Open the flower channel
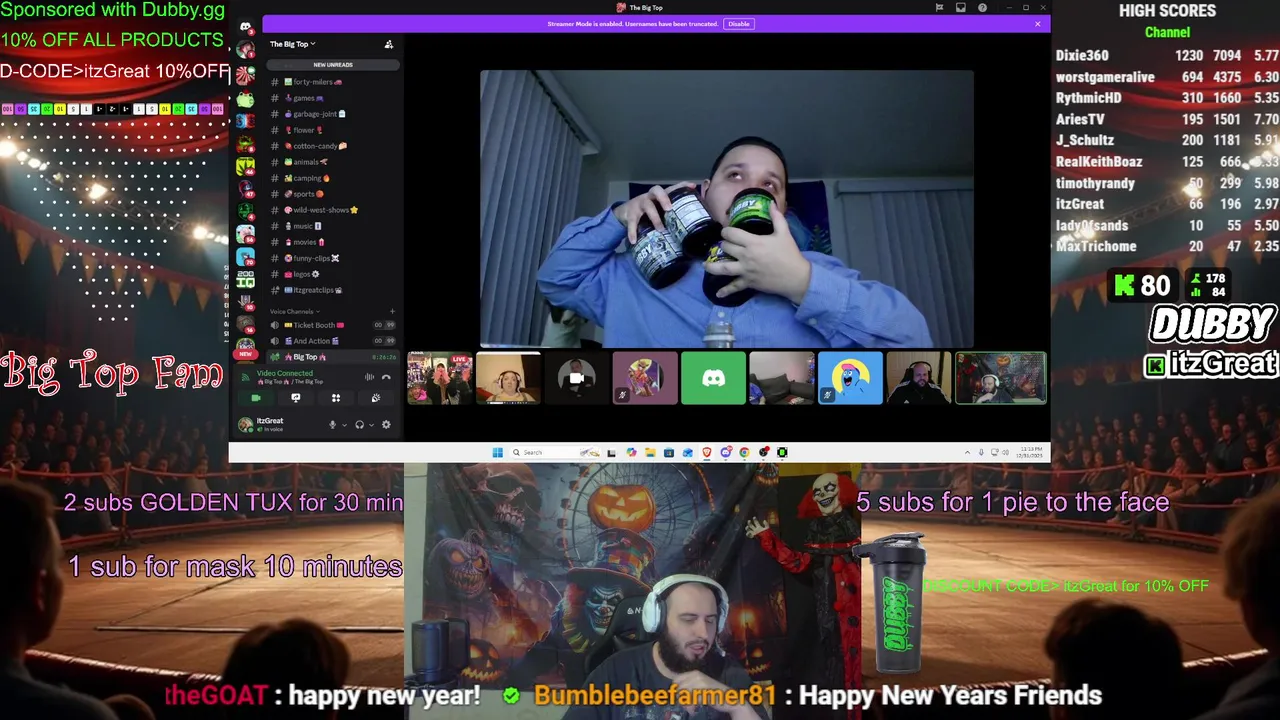 (334, 130)
